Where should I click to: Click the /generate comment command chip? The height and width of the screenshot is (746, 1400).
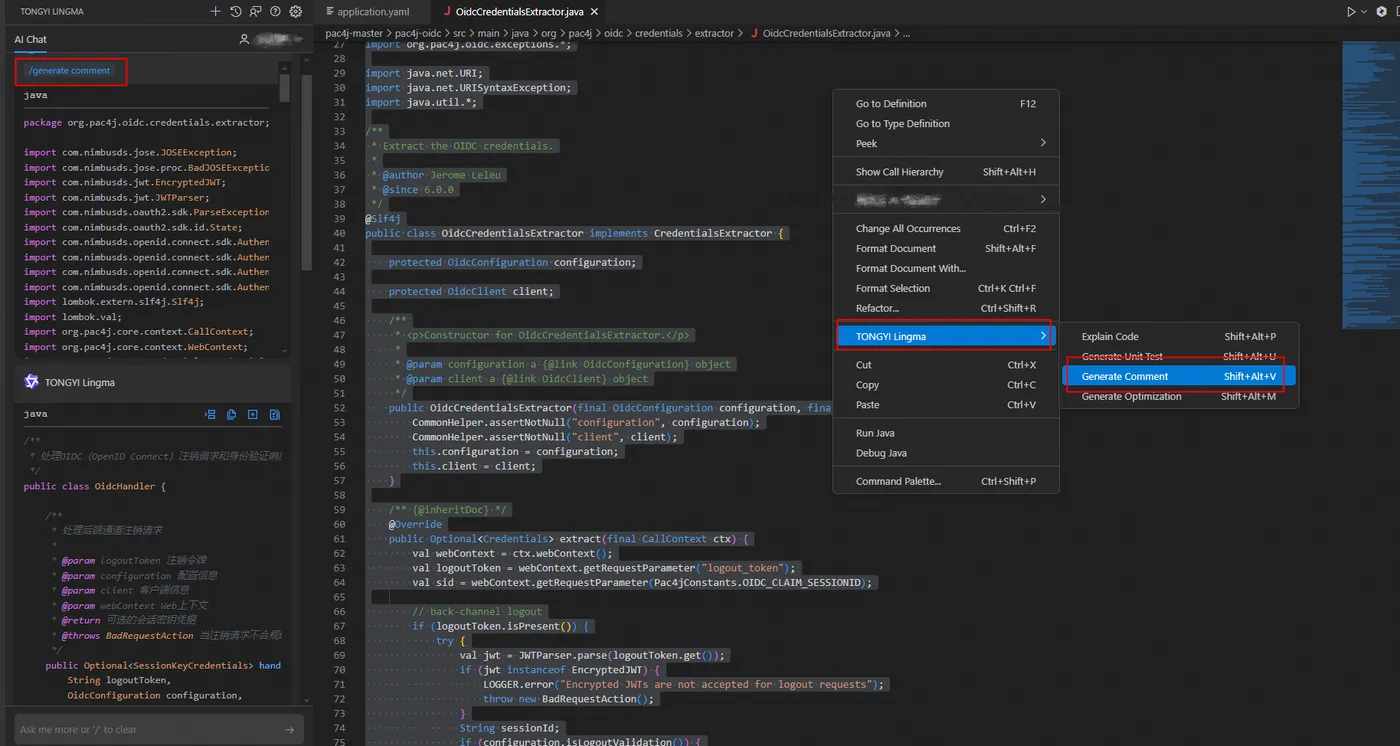pos(70,71)
